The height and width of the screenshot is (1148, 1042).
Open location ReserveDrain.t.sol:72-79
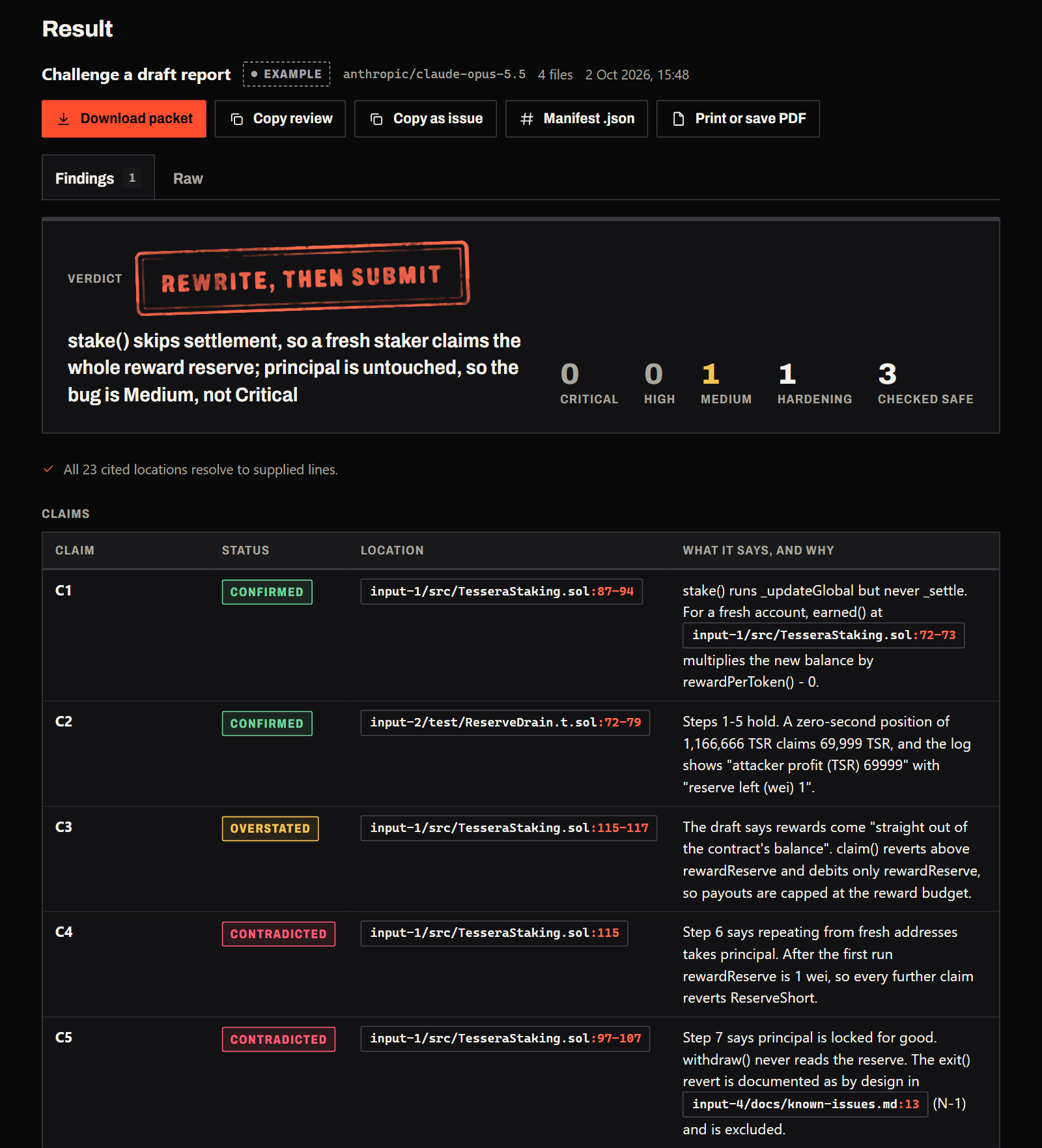coord(505,723)
